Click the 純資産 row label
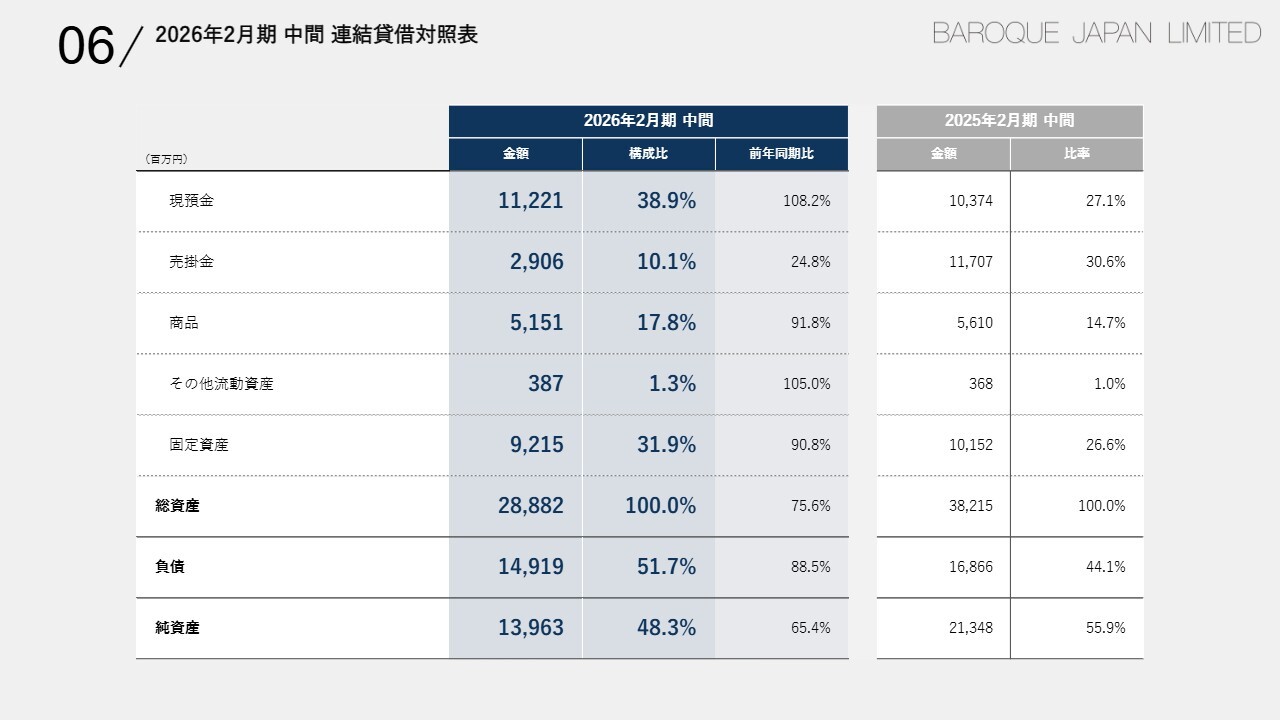This screenshot has height=720, width=1280. coord(177,628)
